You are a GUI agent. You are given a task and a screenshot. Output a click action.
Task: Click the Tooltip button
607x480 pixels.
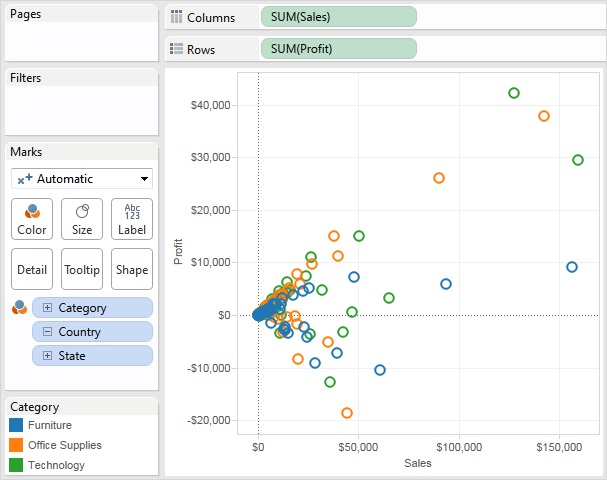(x=82, y=270)
